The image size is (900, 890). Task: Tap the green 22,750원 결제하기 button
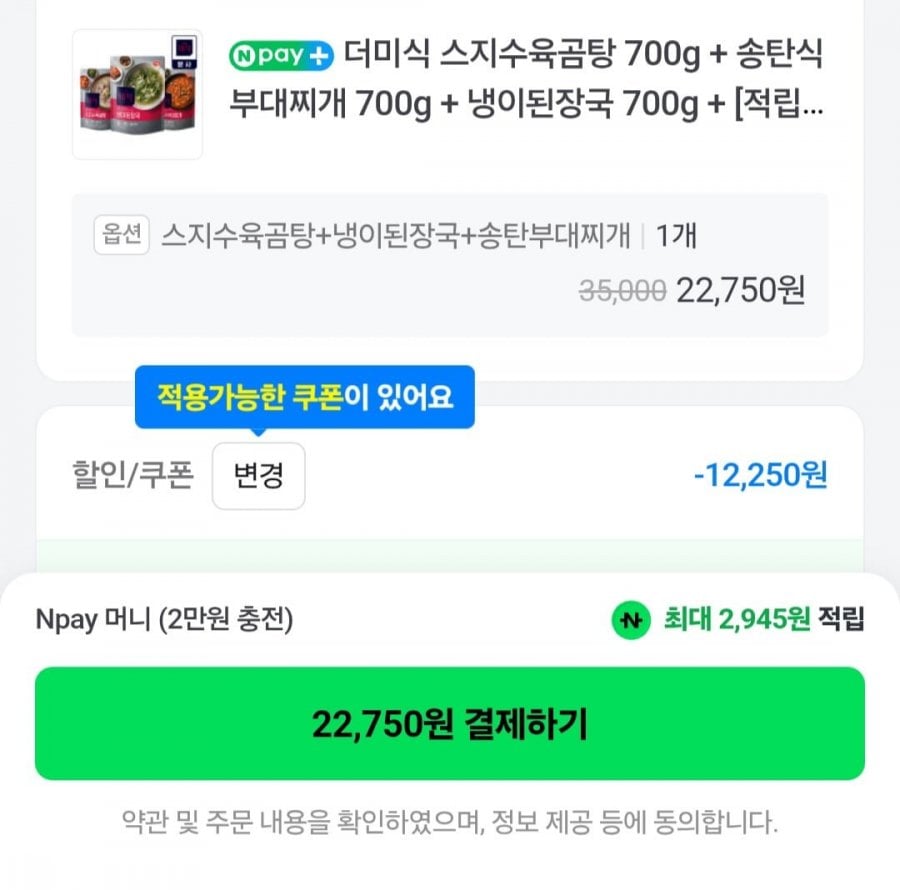pyautogui.click(x=450, y=723)
